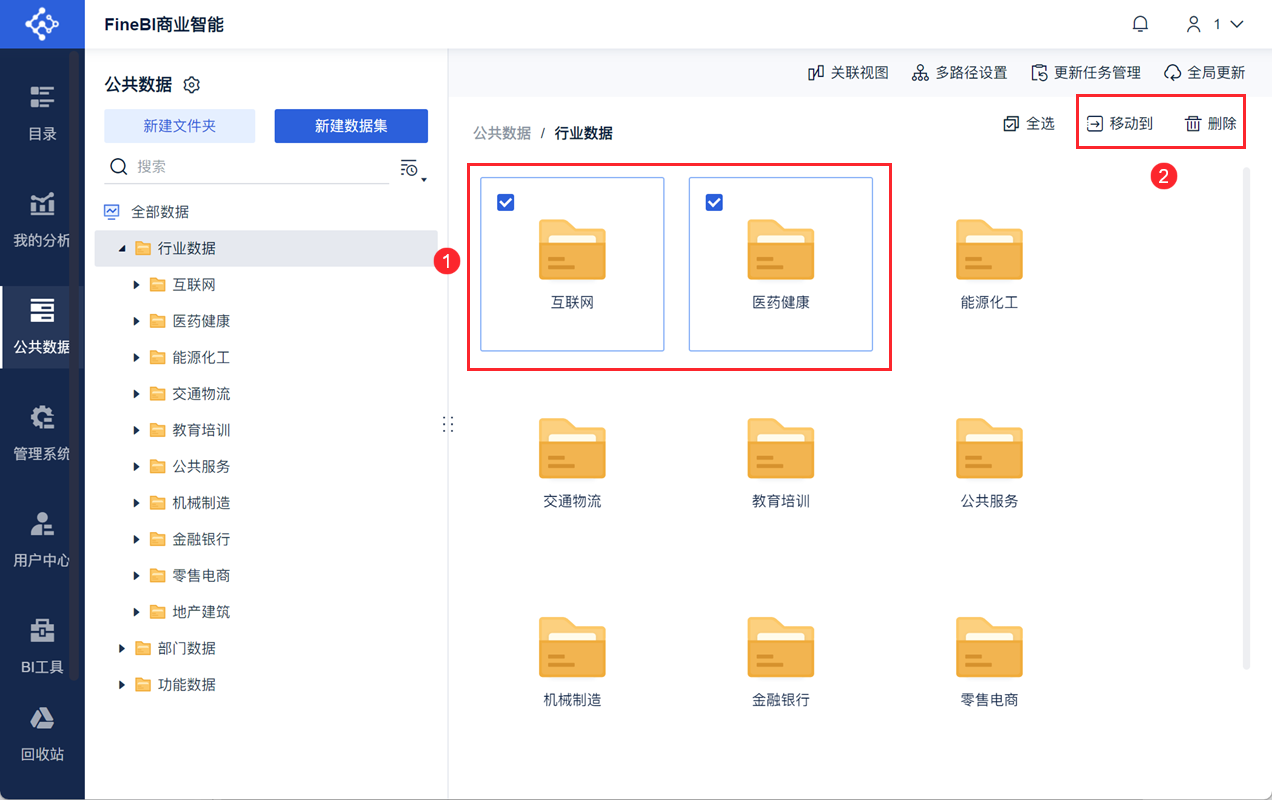Screen dimensions: 1272x800
Task: Click the FineBI logo icon
Action: click(42, 24)
